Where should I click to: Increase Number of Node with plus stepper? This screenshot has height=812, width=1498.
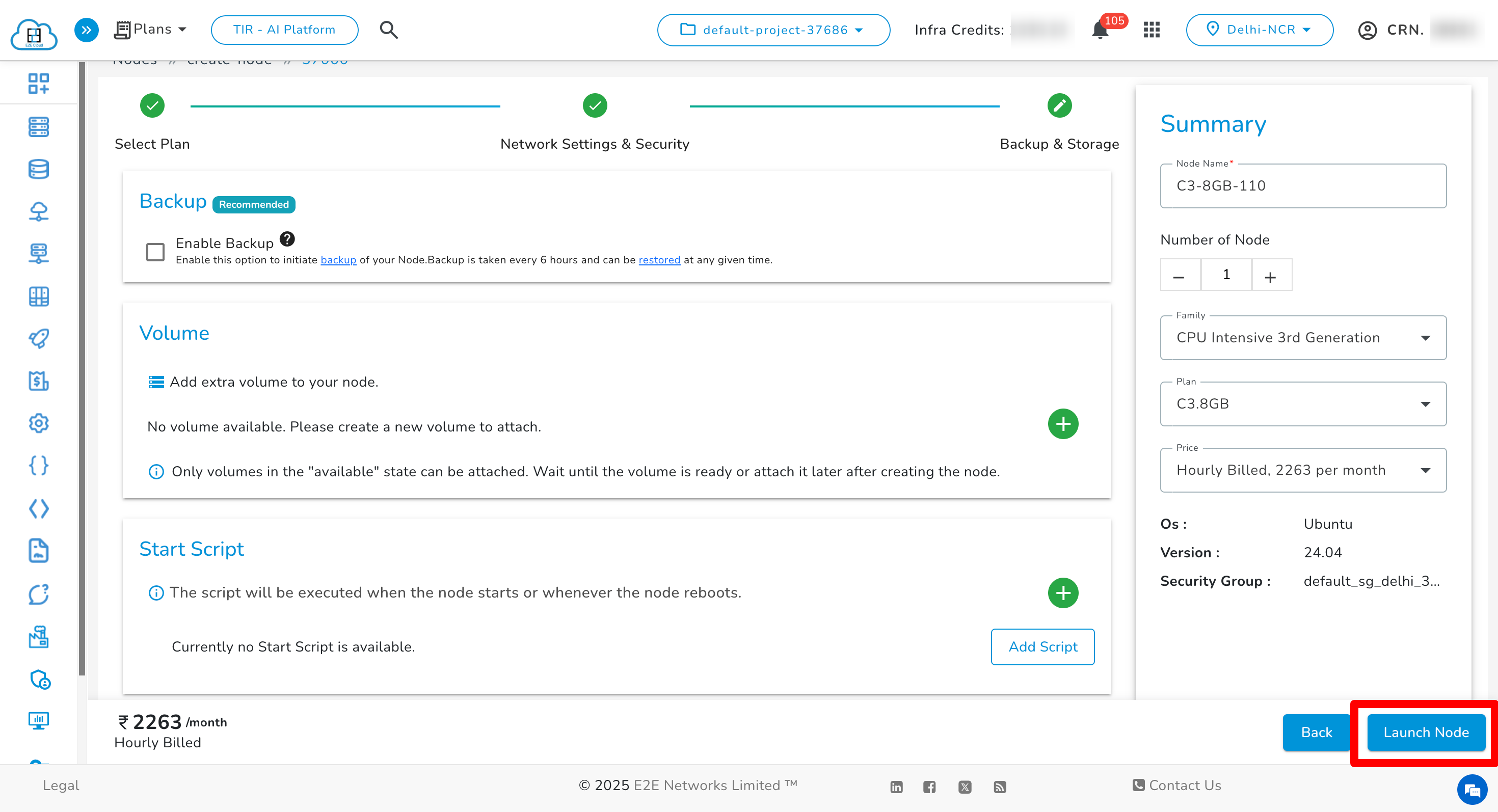(x=1271, y=275)
